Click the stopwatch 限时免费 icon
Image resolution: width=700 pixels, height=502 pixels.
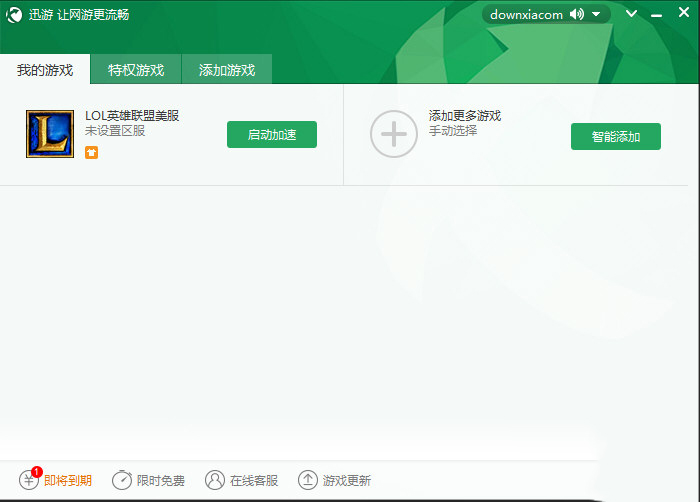tap(121, 480)
